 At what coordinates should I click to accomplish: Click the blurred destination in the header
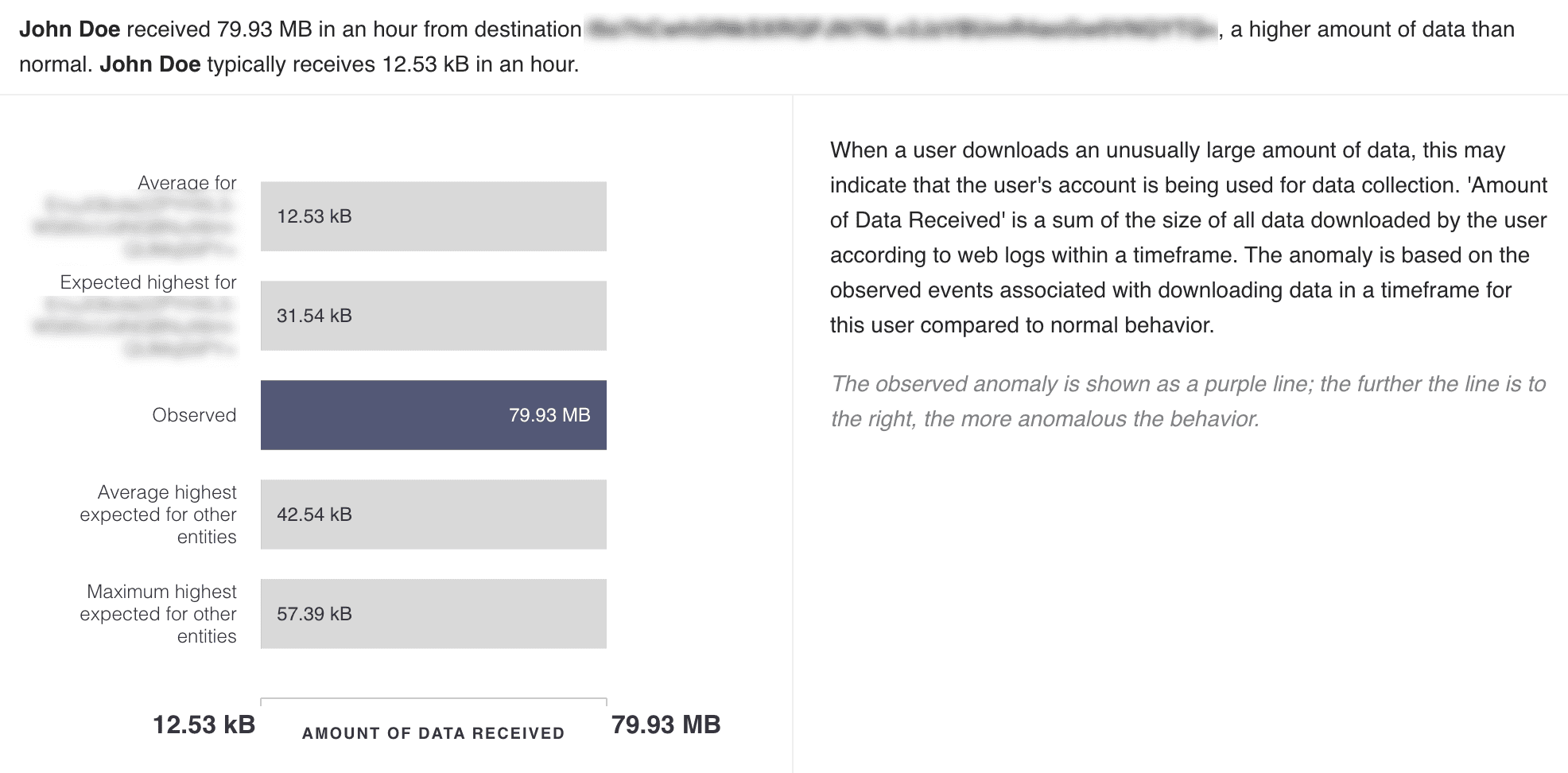pyautogui.click(x=900, y=29)
